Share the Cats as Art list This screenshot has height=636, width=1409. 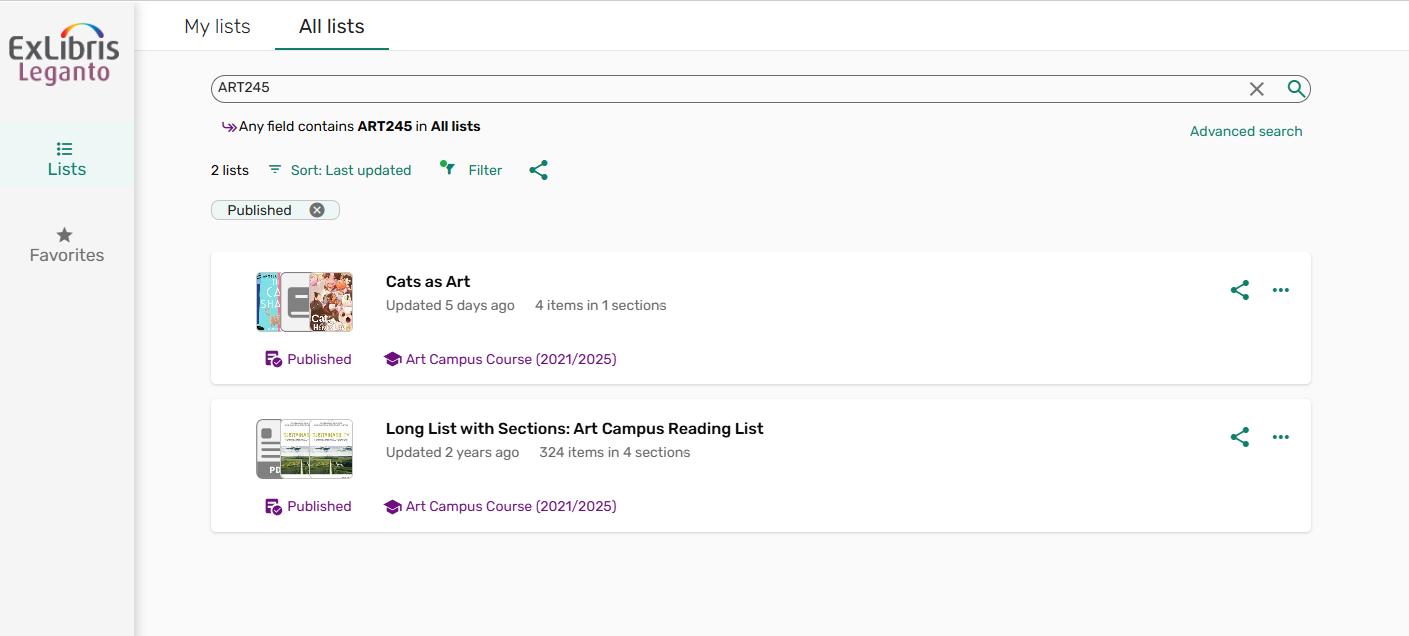click(x=1240, y=290)
